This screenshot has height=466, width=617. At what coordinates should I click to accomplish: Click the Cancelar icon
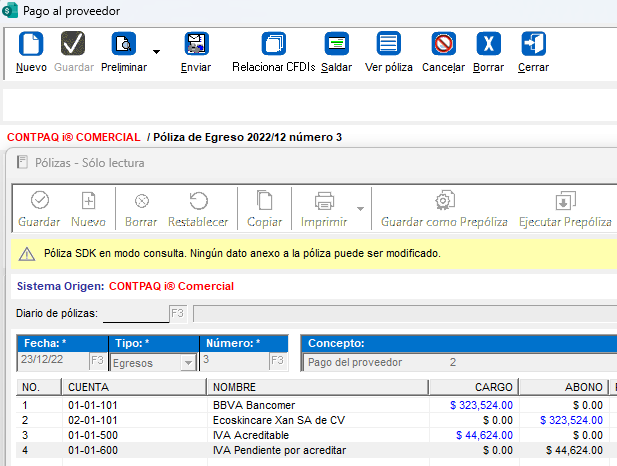(x=443, y=45)
